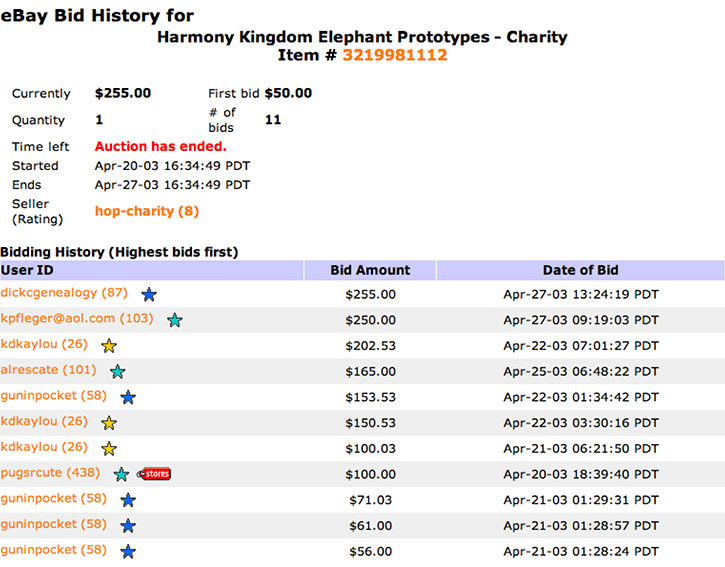
Task: Click the teal star next to alrescate (101)
Action: (118, 371)
